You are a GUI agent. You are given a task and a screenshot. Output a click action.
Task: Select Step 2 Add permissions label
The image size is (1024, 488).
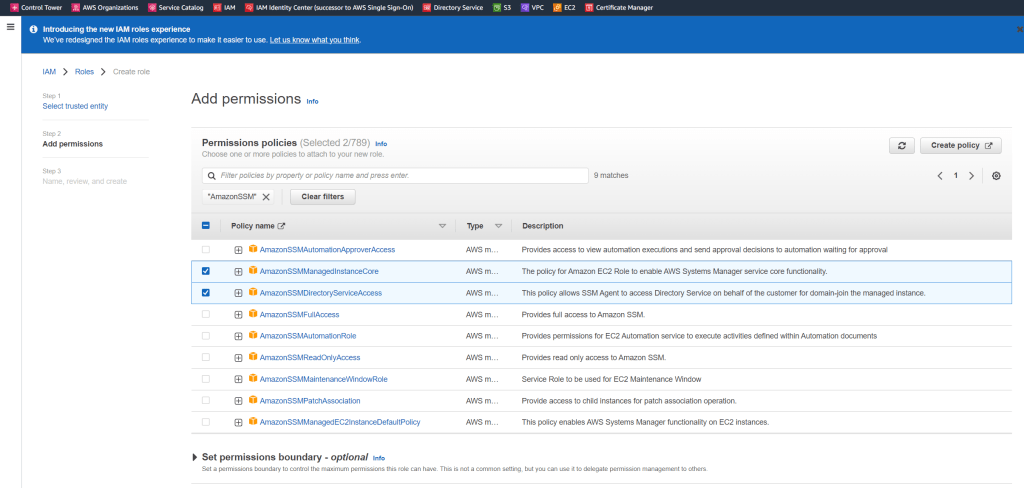[72, 144]
